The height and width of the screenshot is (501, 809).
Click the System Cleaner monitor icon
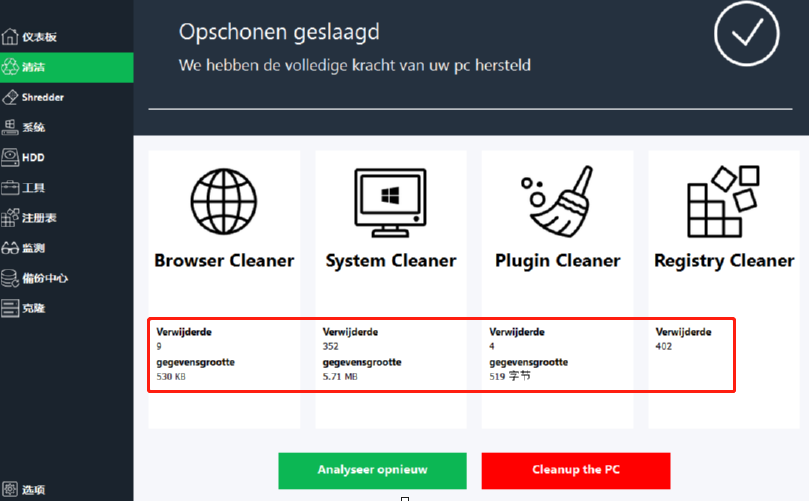pos(390,201)
